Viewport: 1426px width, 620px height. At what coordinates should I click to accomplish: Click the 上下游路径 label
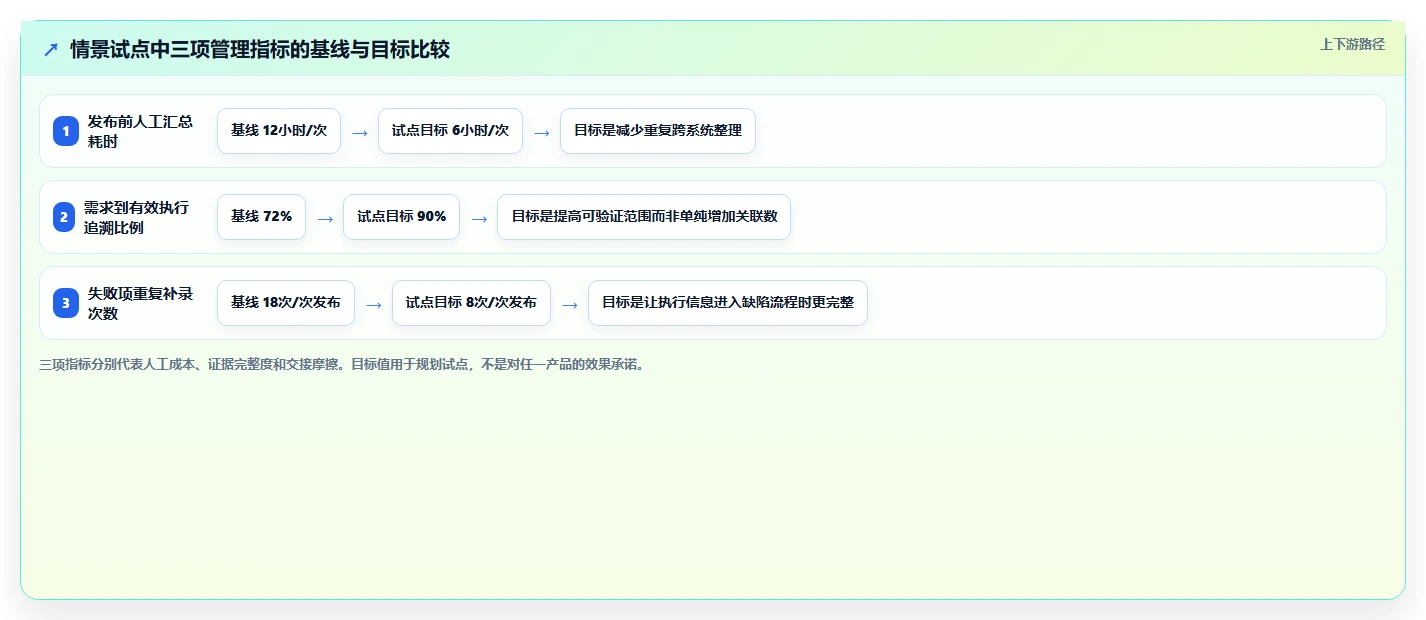1352,44
